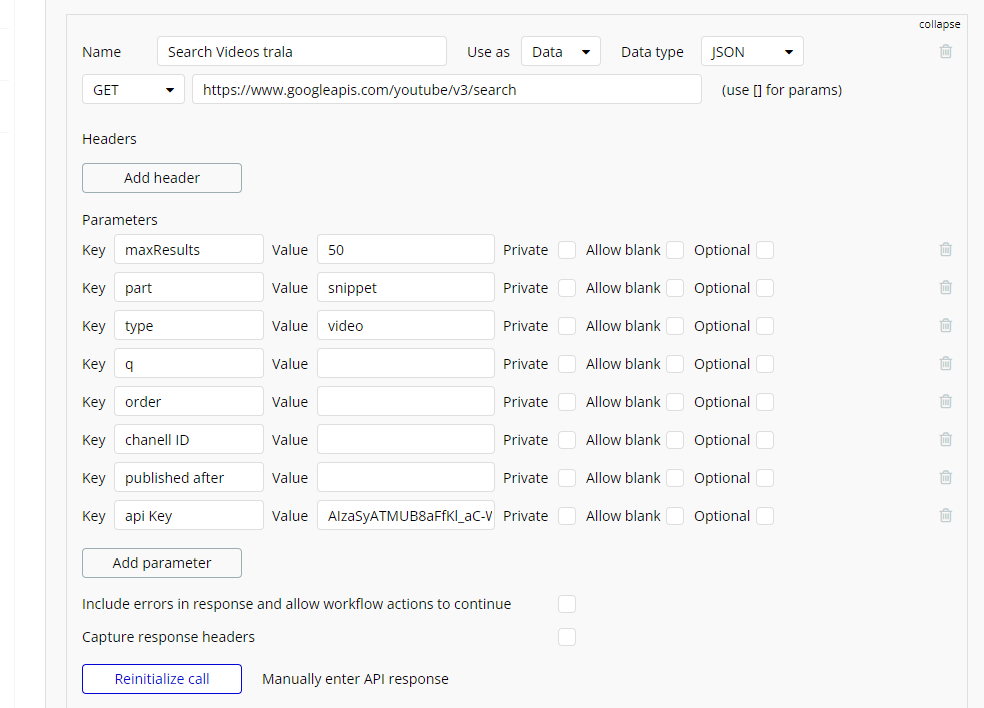Enable Allow blank for q parameter
The image size is (984, 708).
pos(675,364)
